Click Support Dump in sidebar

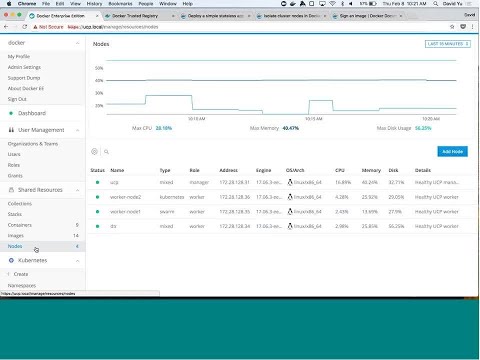(x=24, y=78)
